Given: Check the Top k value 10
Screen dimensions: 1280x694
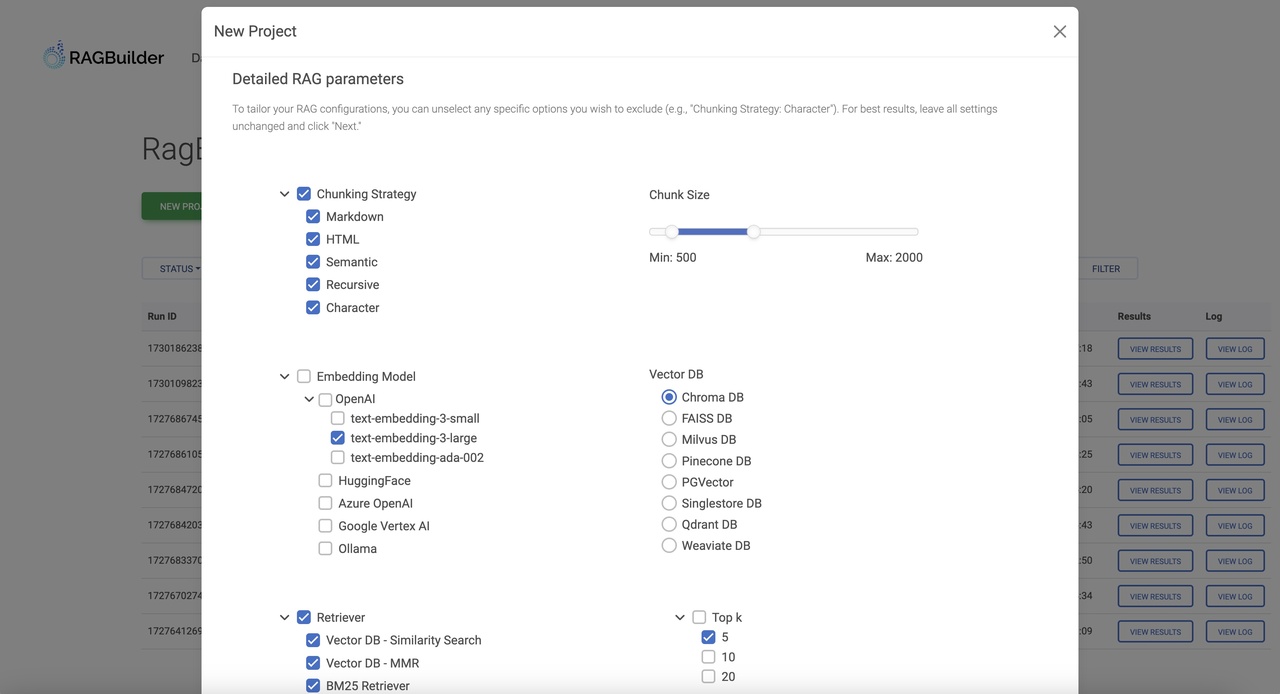Looking at the screenshot, I should [x=708, y=657].
